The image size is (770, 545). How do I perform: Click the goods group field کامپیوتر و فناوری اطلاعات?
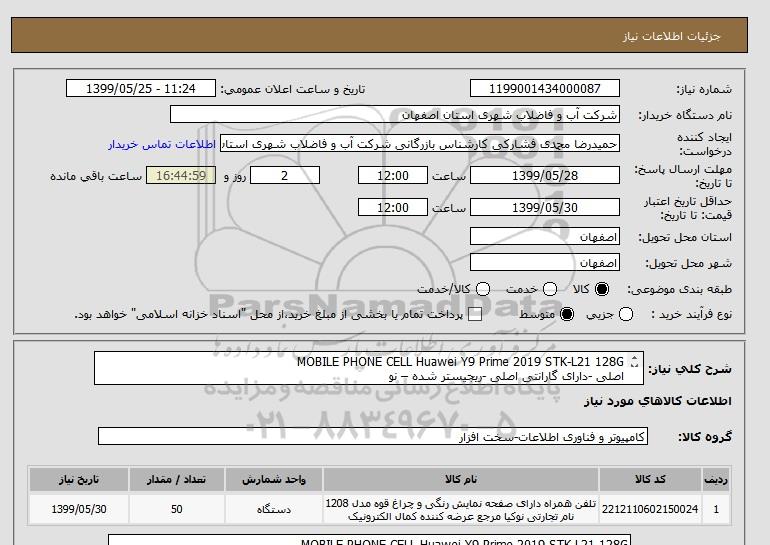pos(373,436)
